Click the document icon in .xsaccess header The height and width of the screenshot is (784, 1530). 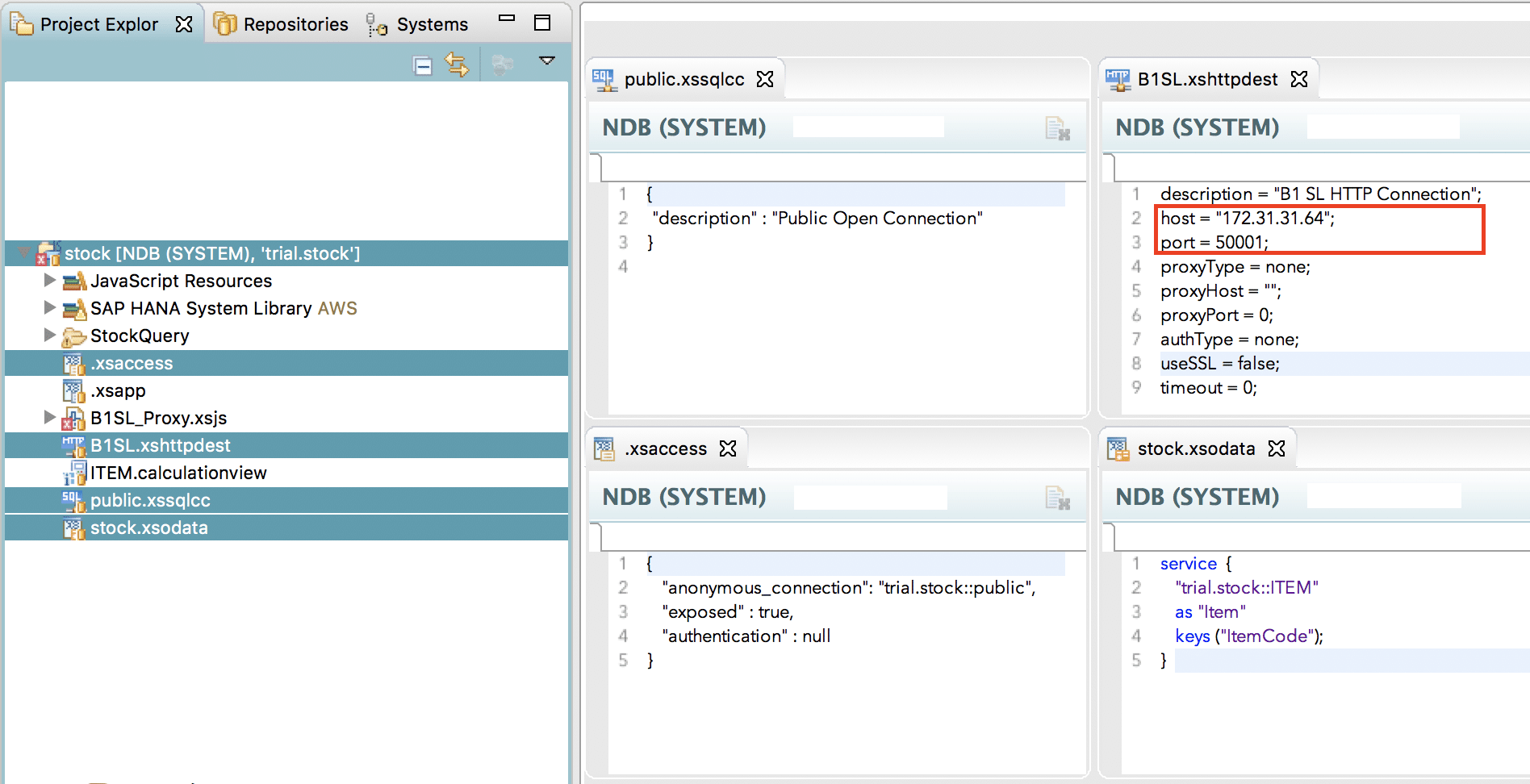pyautogui.click(x=1057, y=498)
